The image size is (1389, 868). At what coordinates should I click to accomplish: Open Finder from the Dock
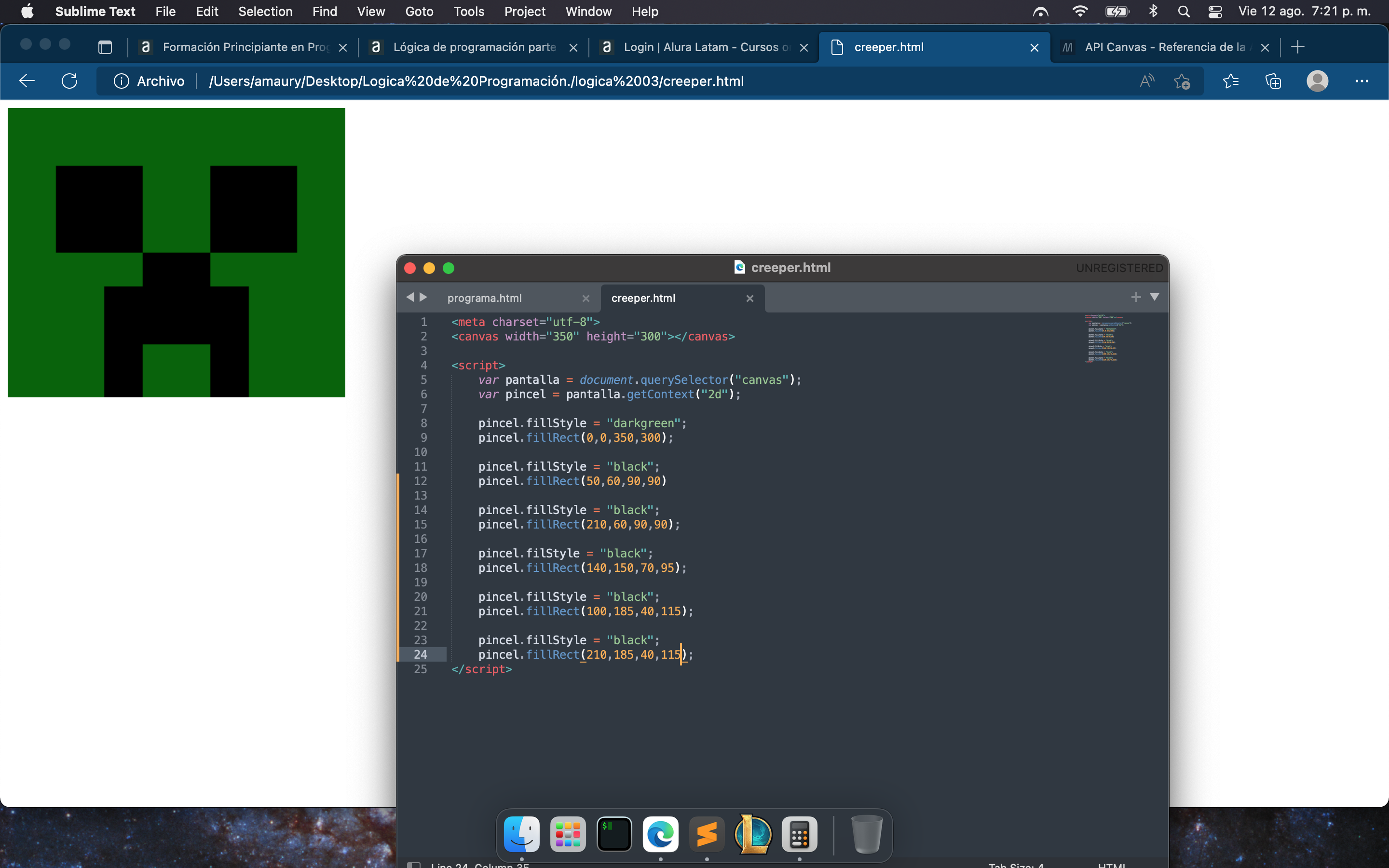click(521, 834)
